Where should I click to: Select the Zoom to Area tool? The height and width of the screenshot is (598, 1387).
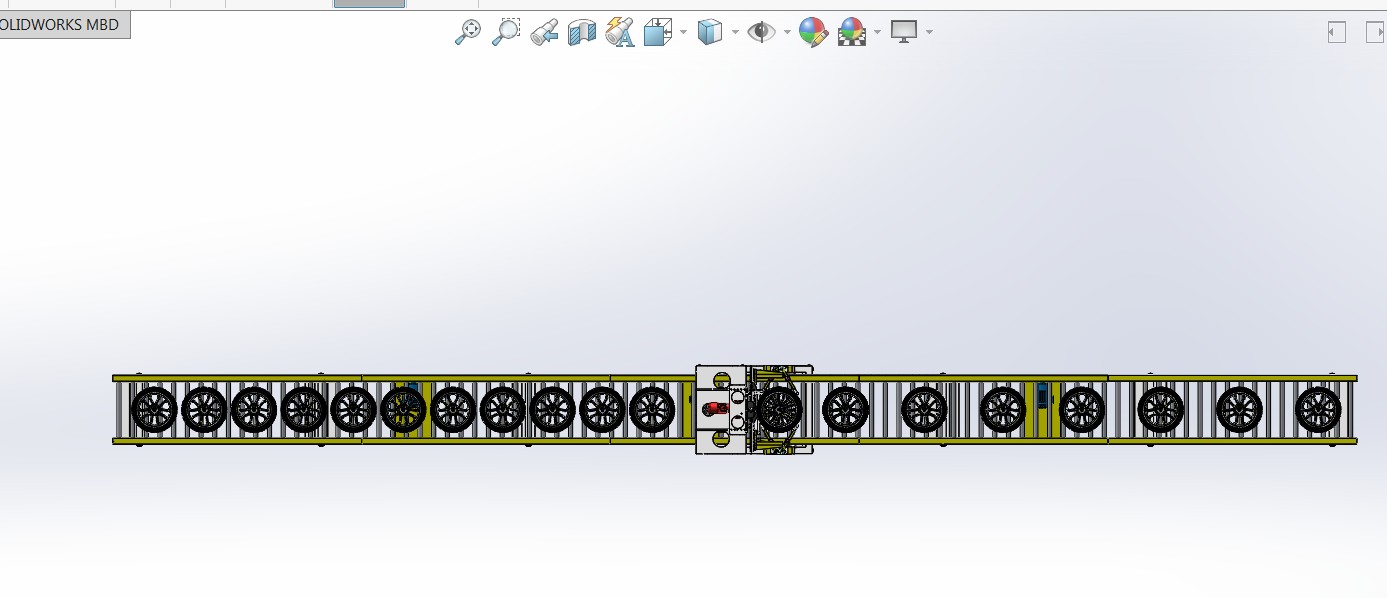[506, 32]
